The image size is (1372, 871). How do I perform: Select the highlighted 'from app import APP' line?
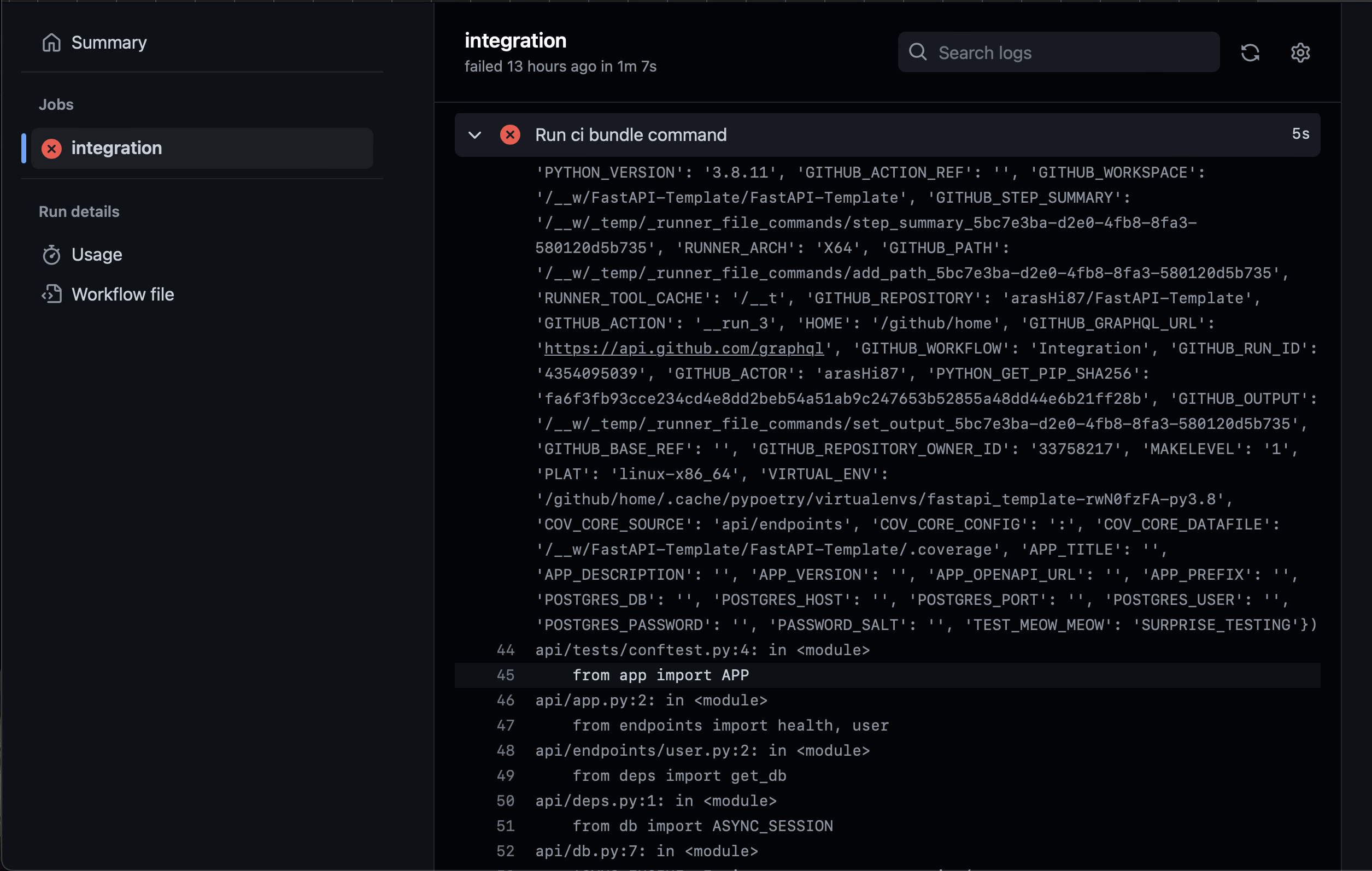pyautogui.click(x=661, y=675)
